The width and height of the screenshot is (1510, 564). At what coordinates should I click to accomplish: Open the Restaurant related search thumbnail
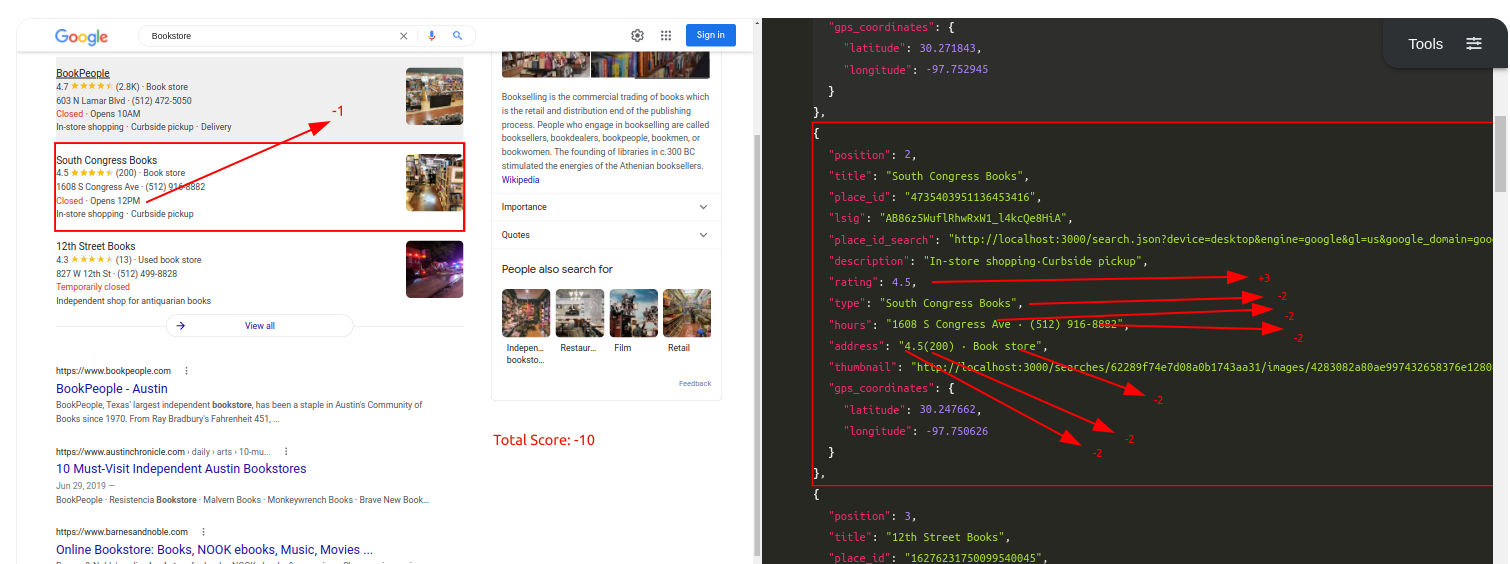click(x=580, y=313)
